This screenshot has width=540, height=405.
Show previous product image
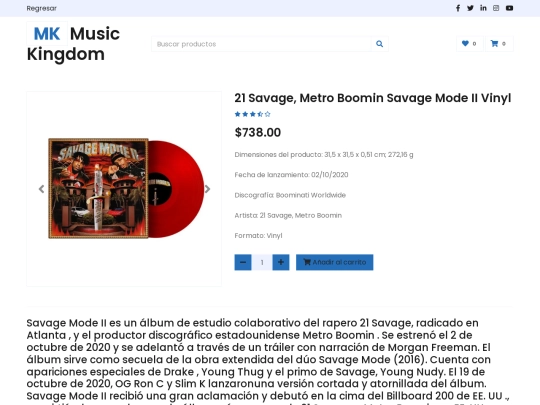(42, 189)
